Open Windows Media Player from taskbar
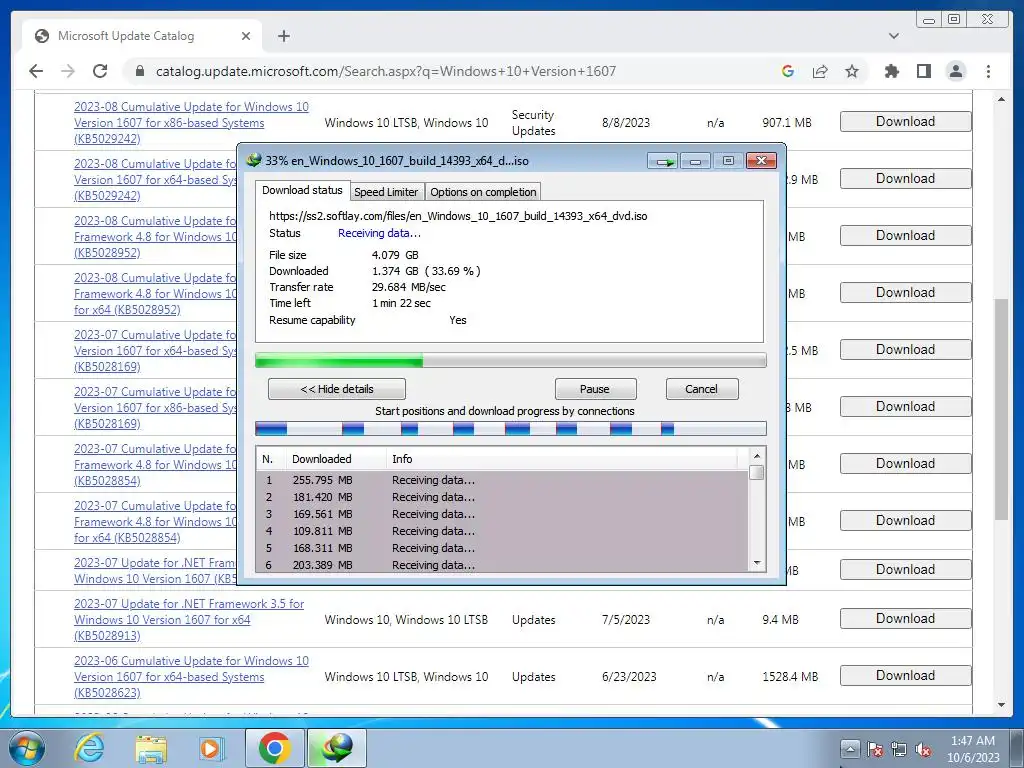Image resolution: width=1024 pixels, height=768 pixels. [210, 748]
